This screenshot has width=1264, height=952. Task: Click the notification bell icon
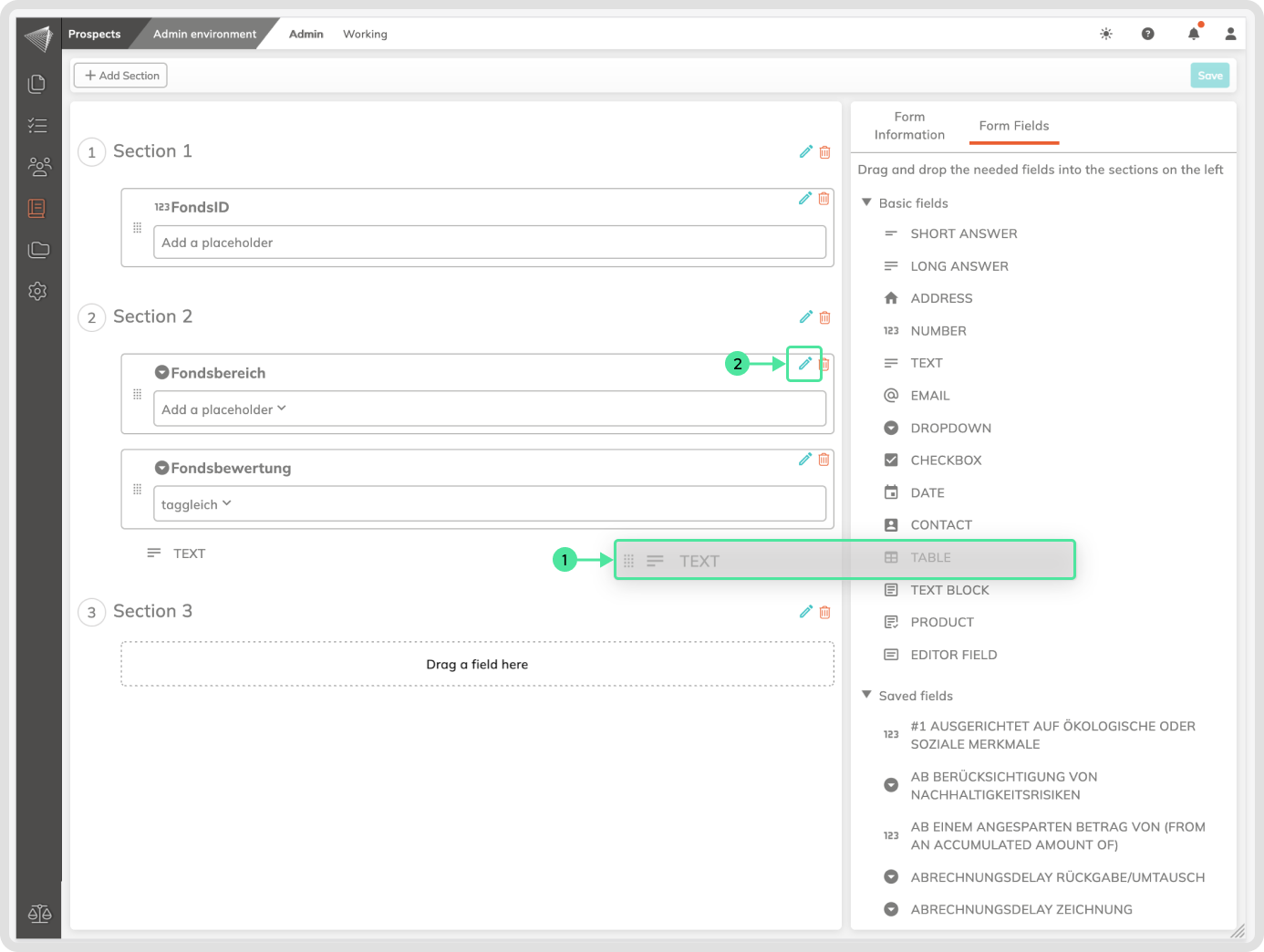[1193, 34]
